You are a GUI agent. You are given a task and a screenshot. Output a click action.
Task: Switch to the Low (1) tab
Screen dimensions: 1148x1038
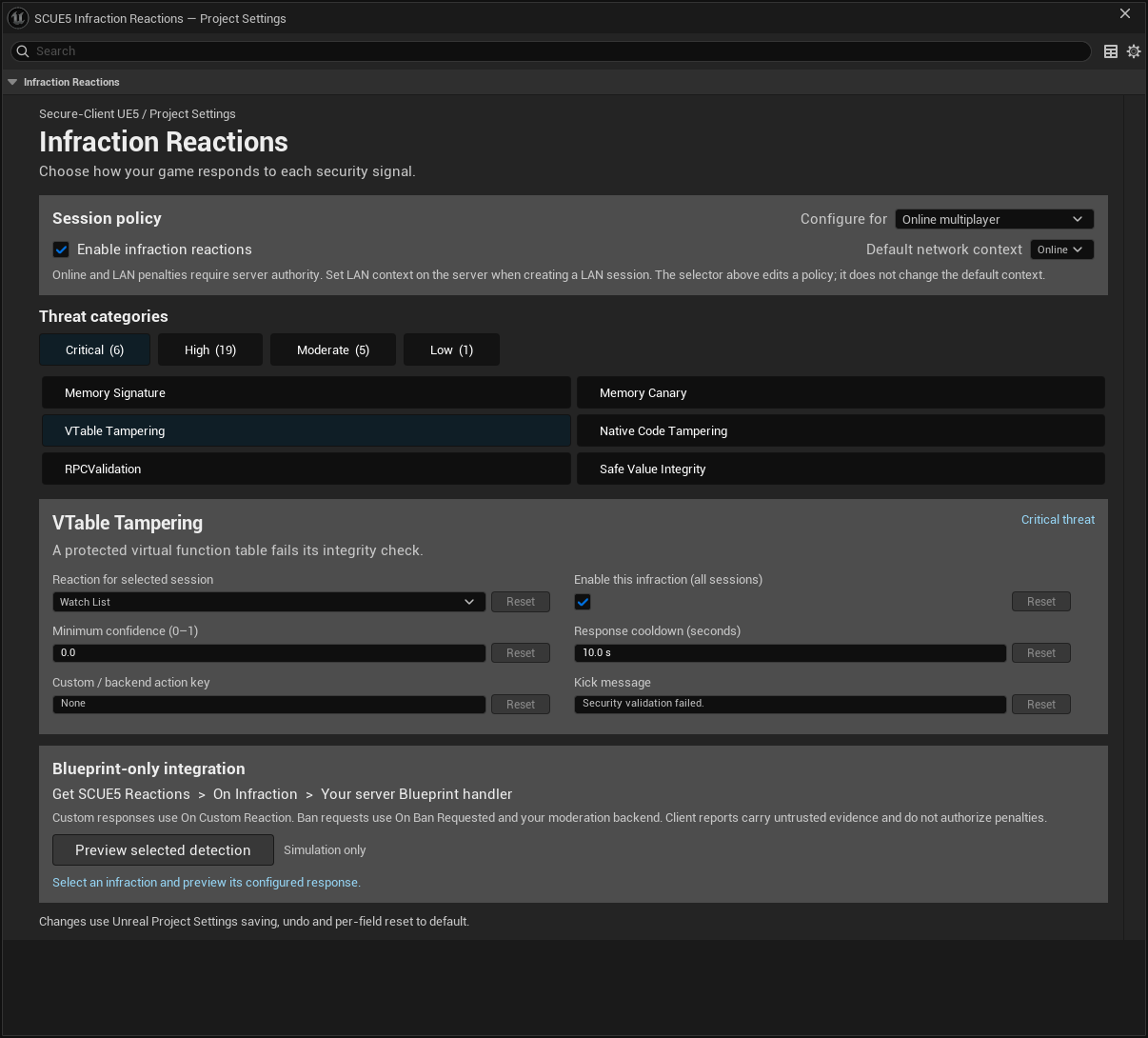[x=451, y=349]
